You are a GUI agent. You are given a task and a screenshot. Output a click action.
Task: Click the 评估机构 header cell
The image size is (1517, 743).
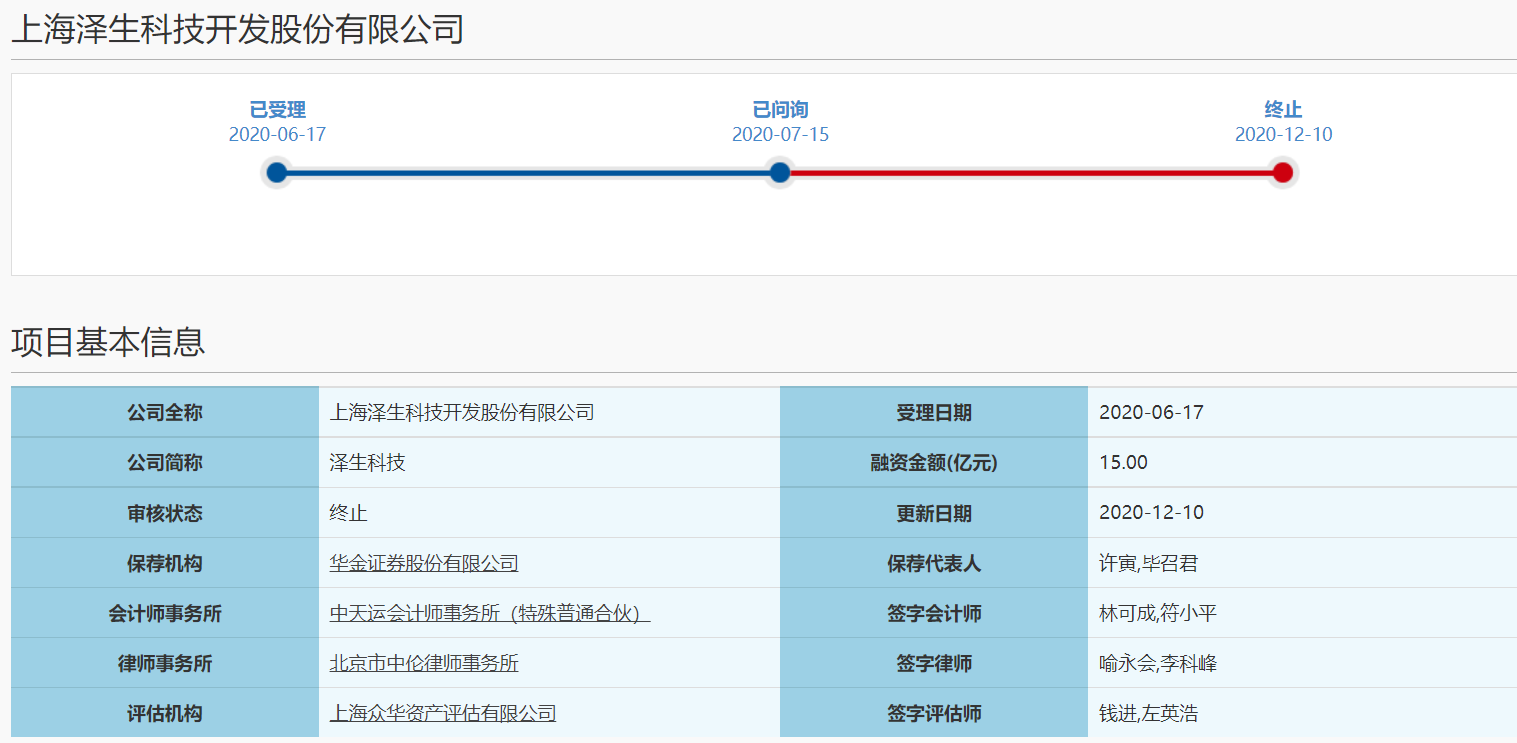pos(165,713)
